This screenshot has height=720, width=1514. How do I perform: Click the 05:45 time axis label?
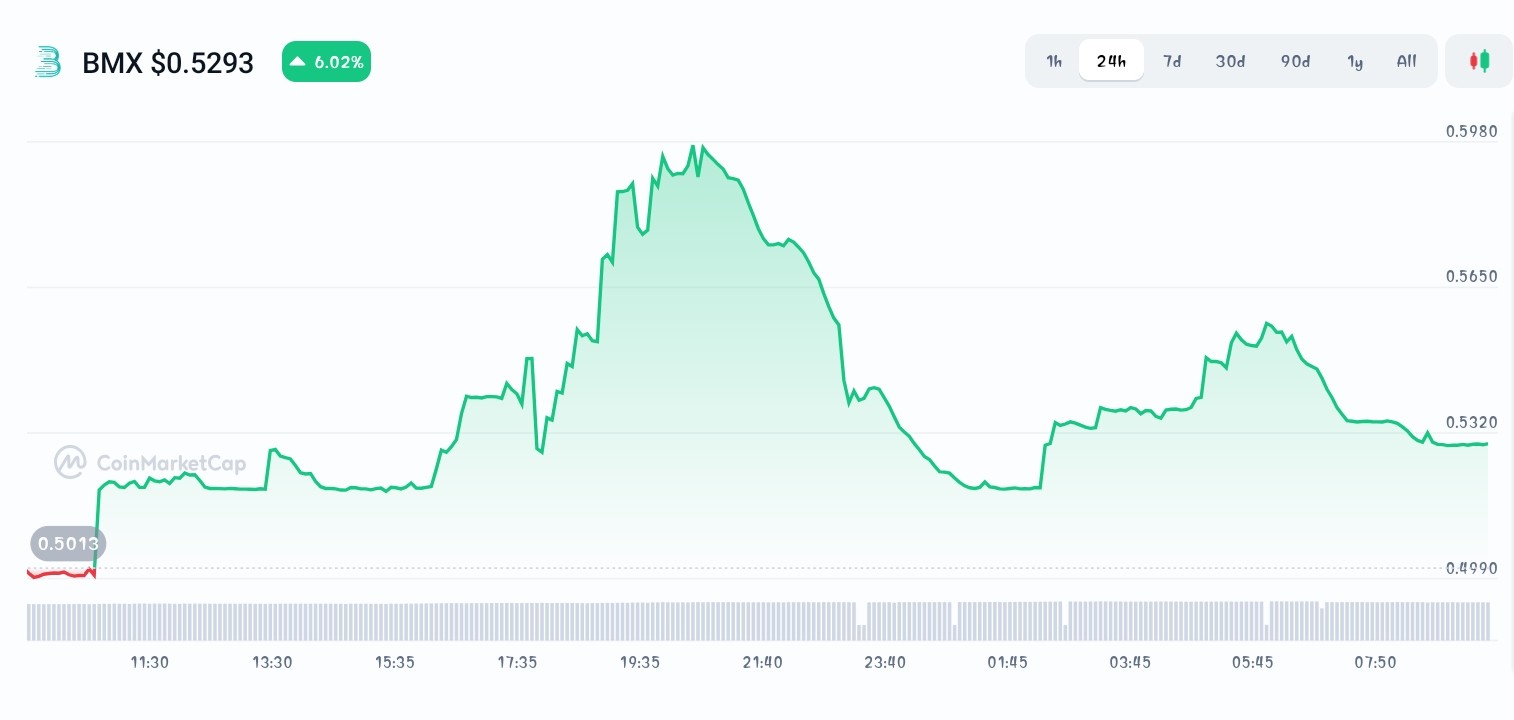tap(1253, 662)
